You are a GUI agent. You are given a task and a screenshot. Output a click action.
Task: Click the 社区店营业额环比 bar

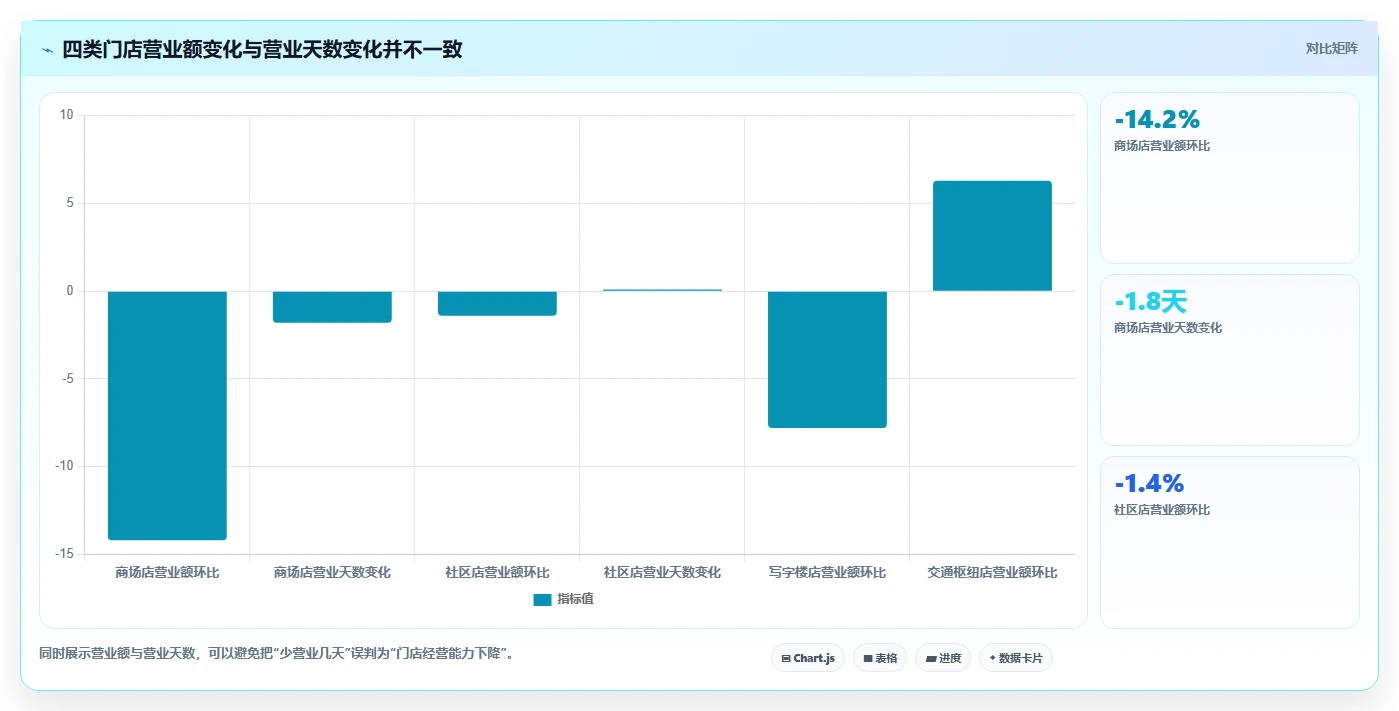click(497, 303)
